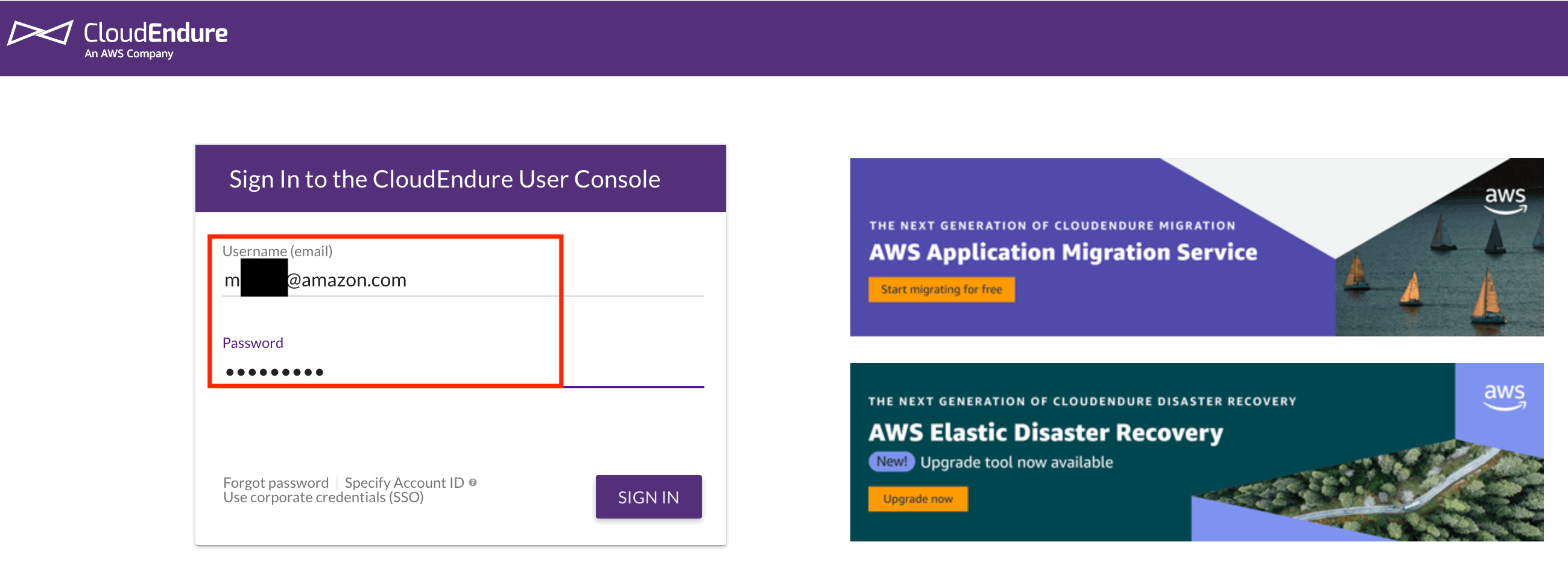Click An AWS Company text under logo

128,54
